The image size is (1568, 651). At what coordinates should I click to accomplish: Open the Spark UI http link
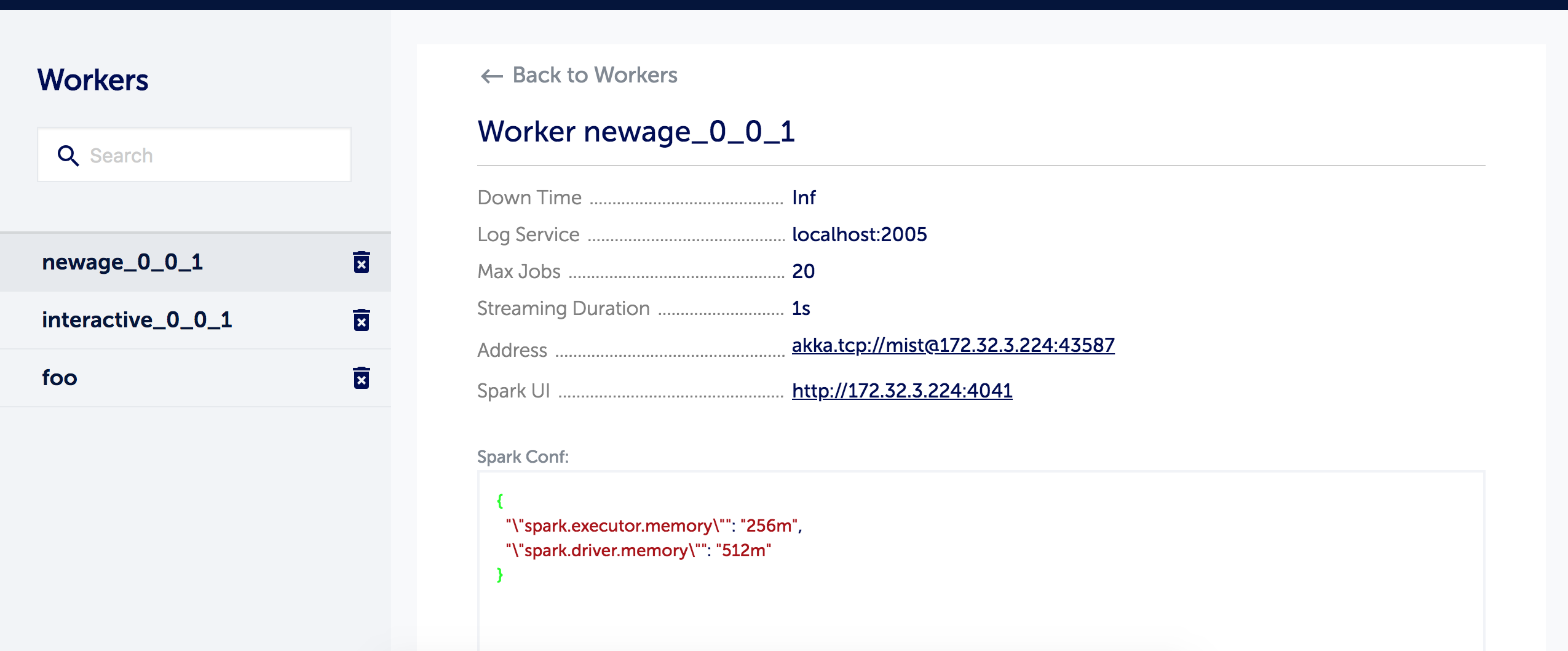[x=902, y=391]
